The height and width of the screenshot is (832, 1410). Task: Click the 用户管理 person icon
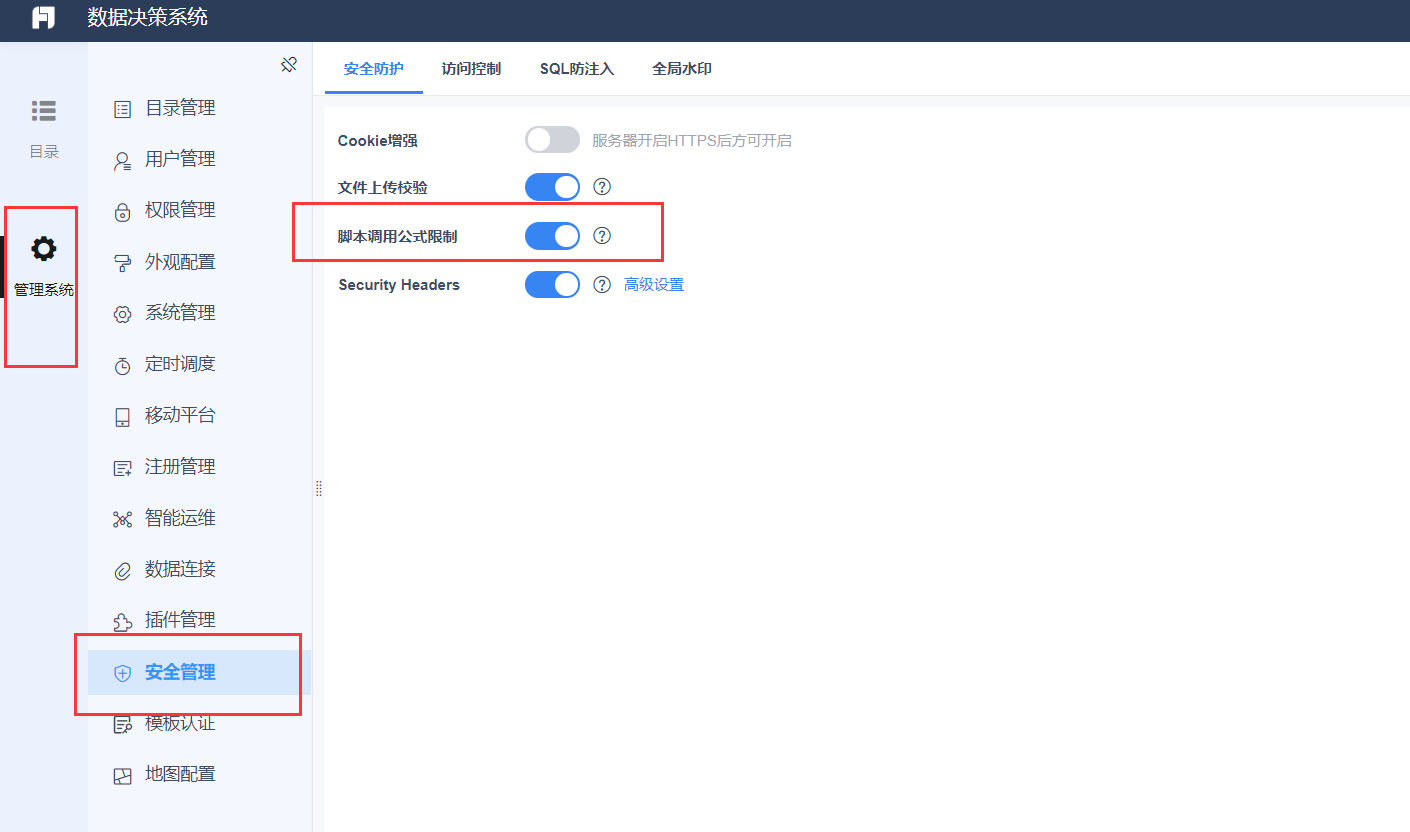[x=123, y=160]
